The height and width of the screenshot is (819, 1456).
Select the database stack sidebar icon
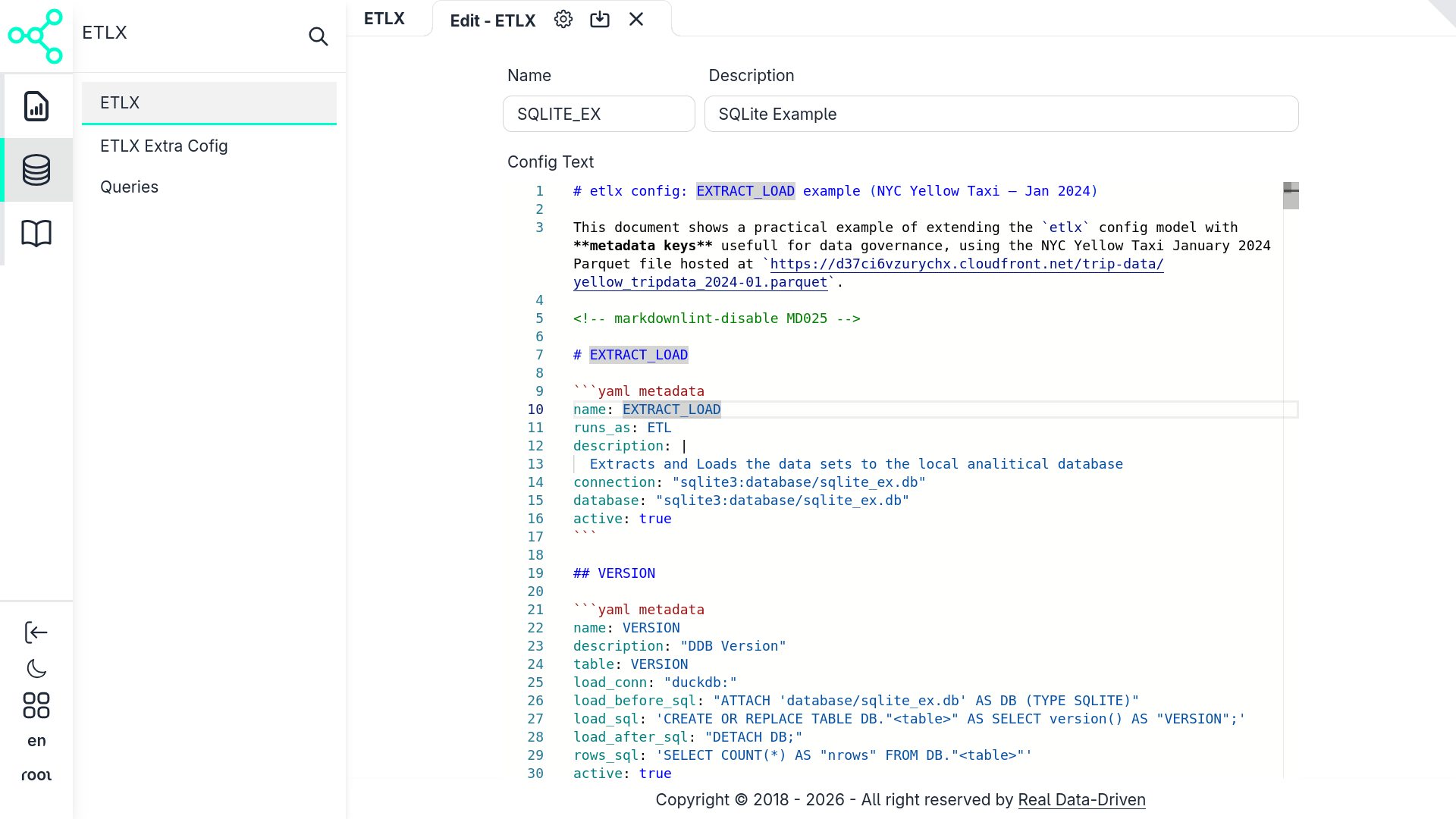(x=36, y=170)
